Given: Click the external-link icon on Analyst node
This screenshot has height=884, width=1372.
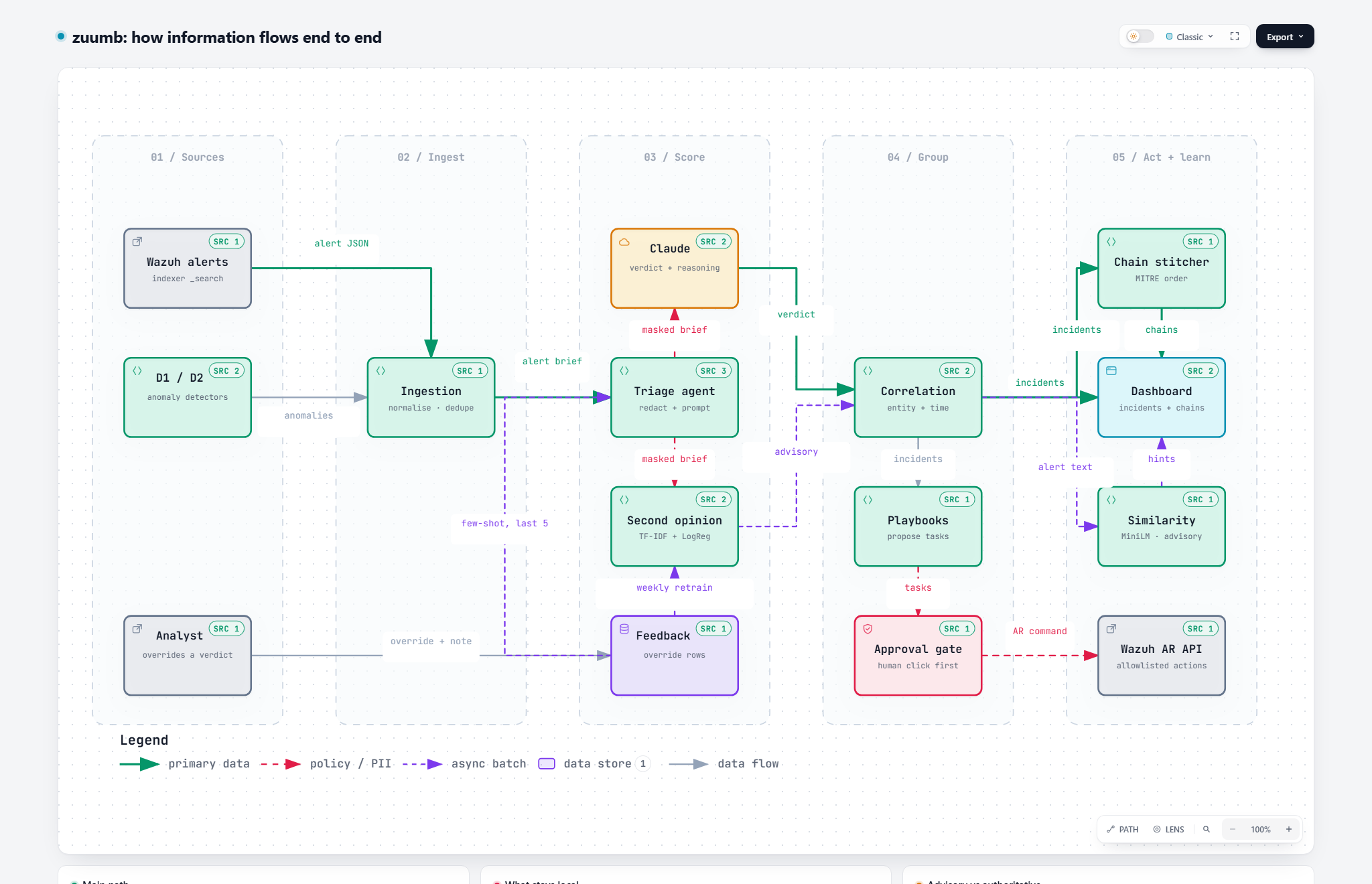Looking at the screenshot, I should point(137,628).
